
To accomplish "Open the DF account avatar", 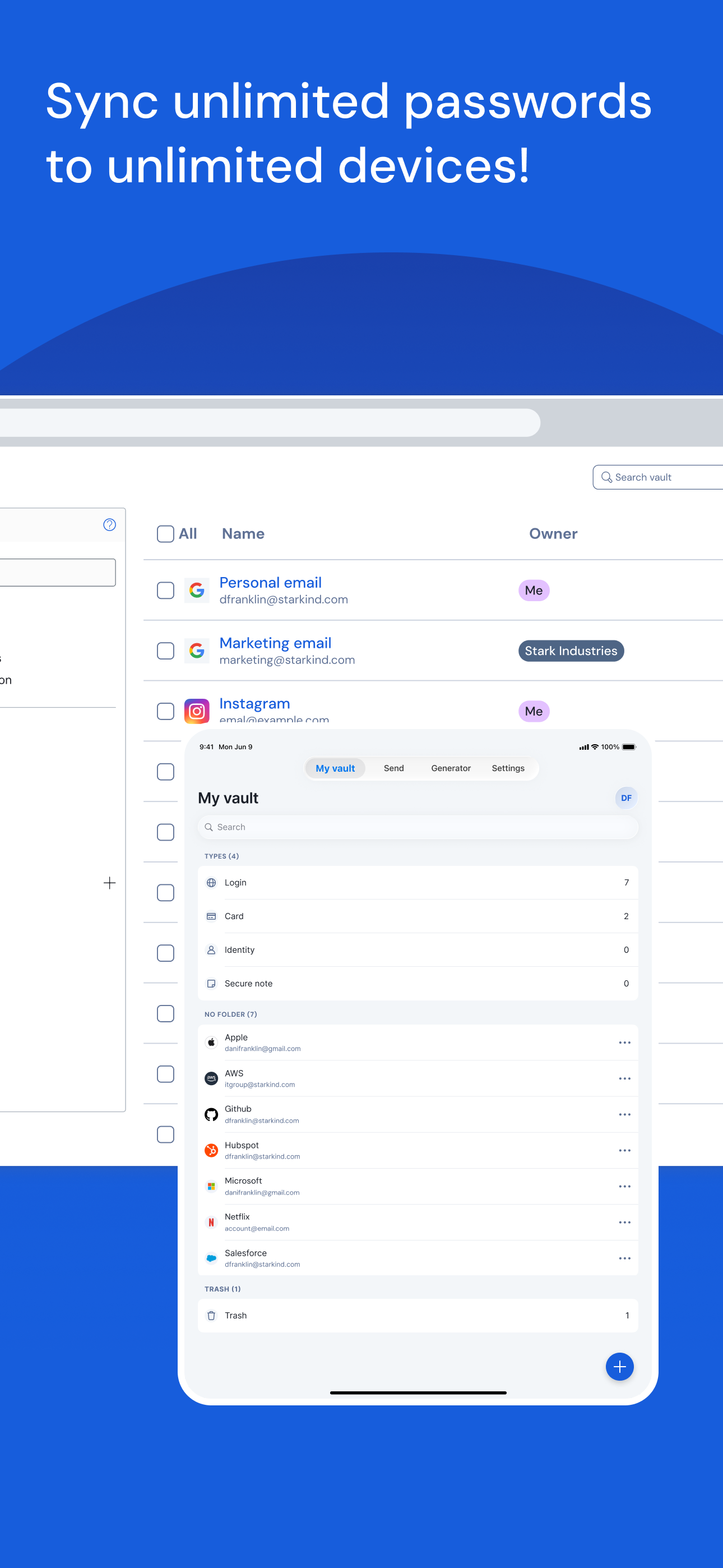I will 625,797.
